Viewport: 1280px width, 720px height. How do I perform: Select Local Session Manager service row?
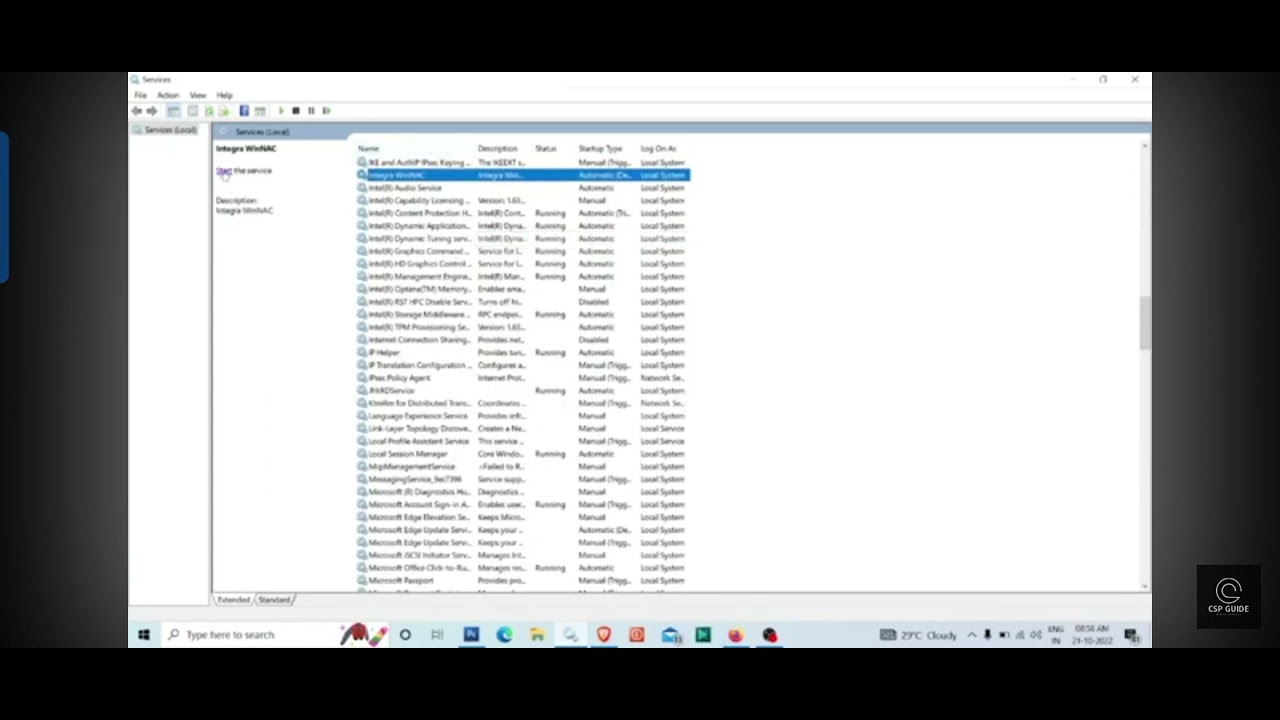pos(523,454)
